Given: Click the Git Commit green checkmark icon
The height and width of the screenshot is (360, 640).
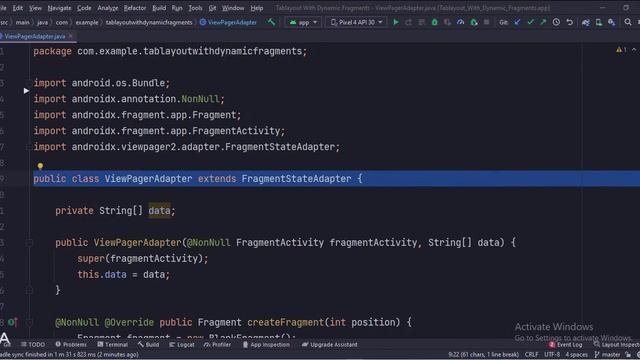Looking at the screenshot, I should pos(530,22).
